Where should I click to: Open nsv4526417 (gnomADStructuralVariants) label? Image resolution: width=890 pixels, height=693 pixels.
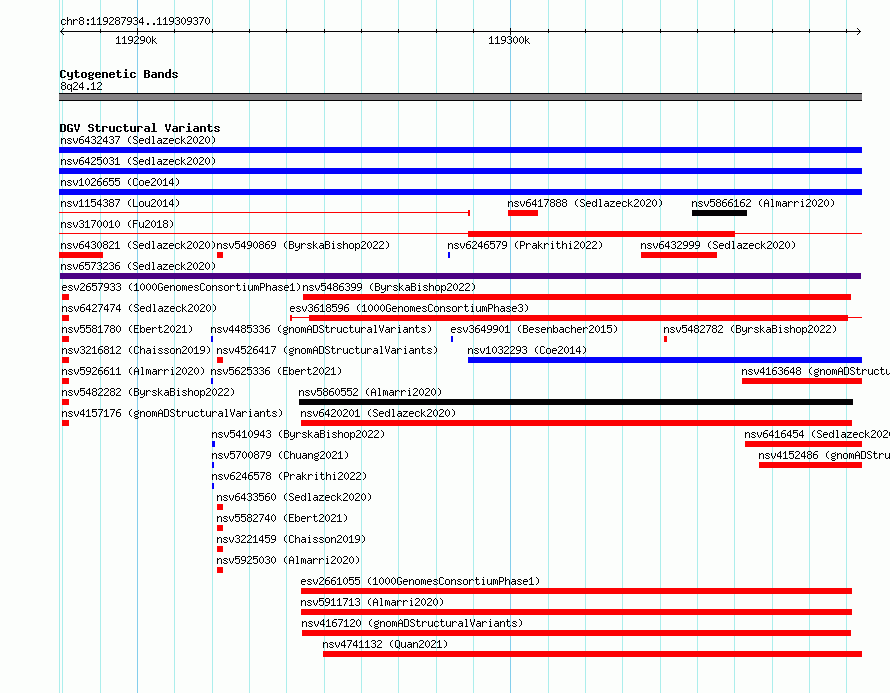327,350
